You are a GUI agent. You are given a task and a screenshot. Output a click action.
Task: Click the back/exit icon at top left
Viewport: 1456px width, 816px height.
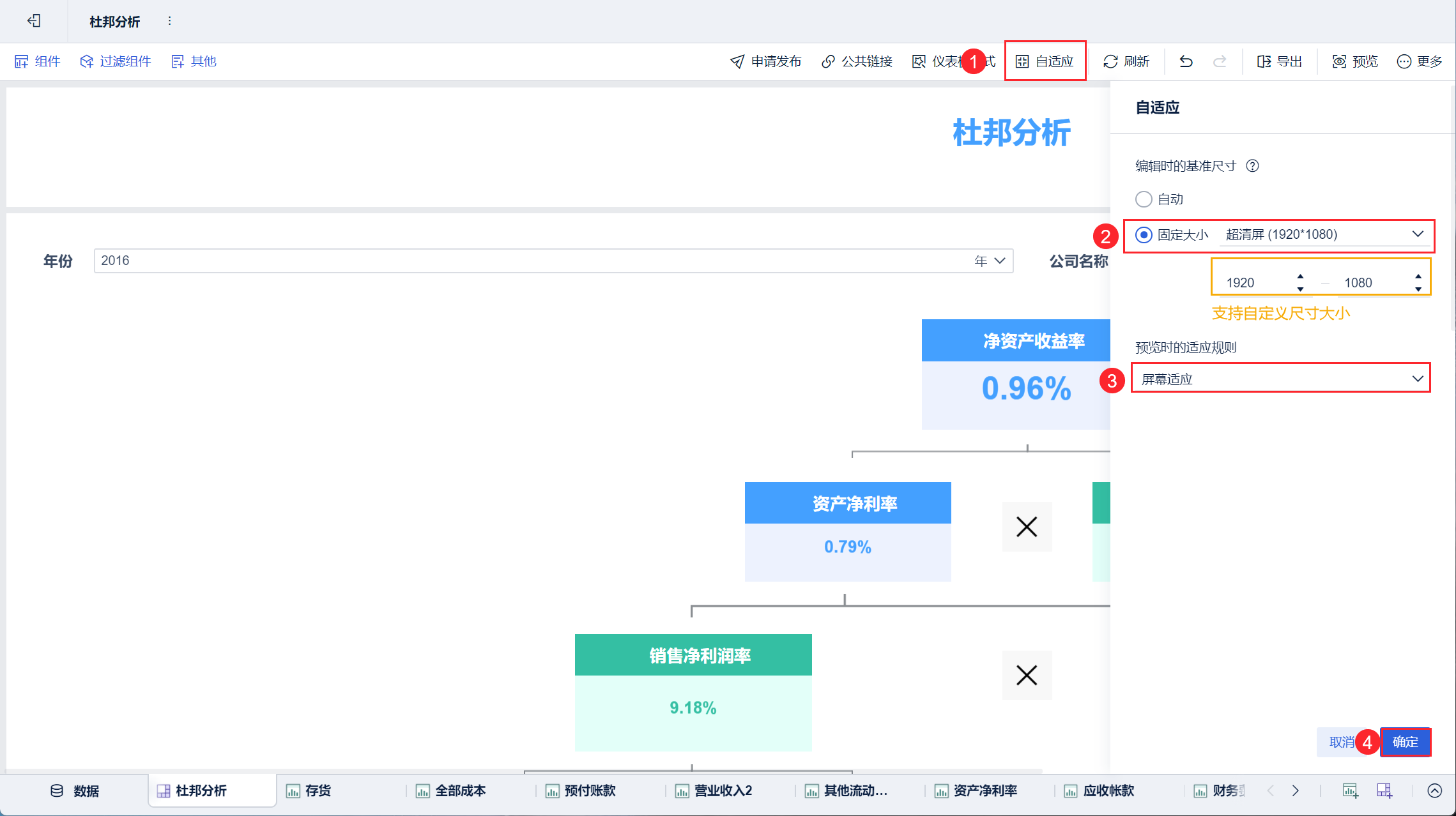point(34,21)
